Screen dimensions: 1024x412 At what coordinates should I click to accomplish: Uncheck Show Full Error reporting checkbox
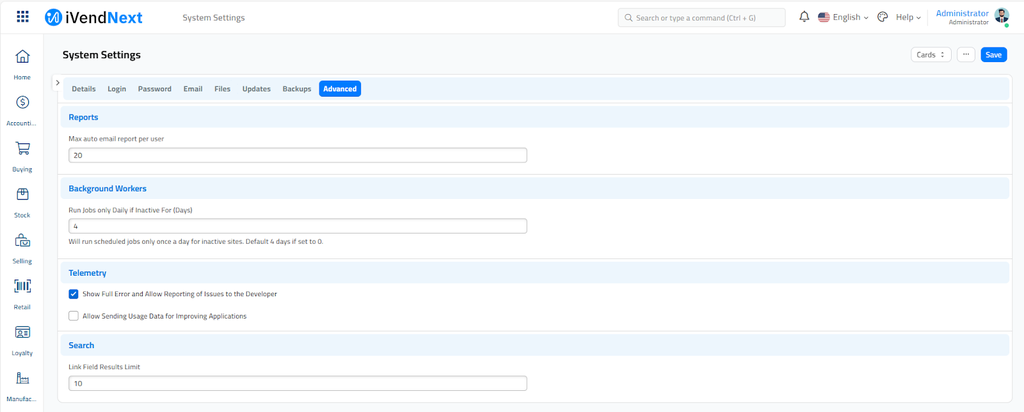point(74,294)
